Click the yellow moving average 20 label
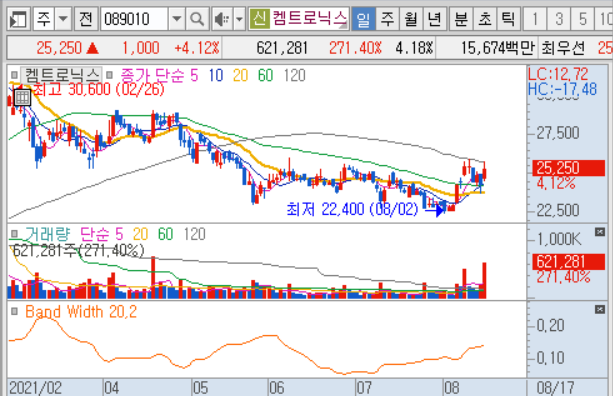Image resolution: width=613 pixels, height=396 pixels. pos(240,75)
